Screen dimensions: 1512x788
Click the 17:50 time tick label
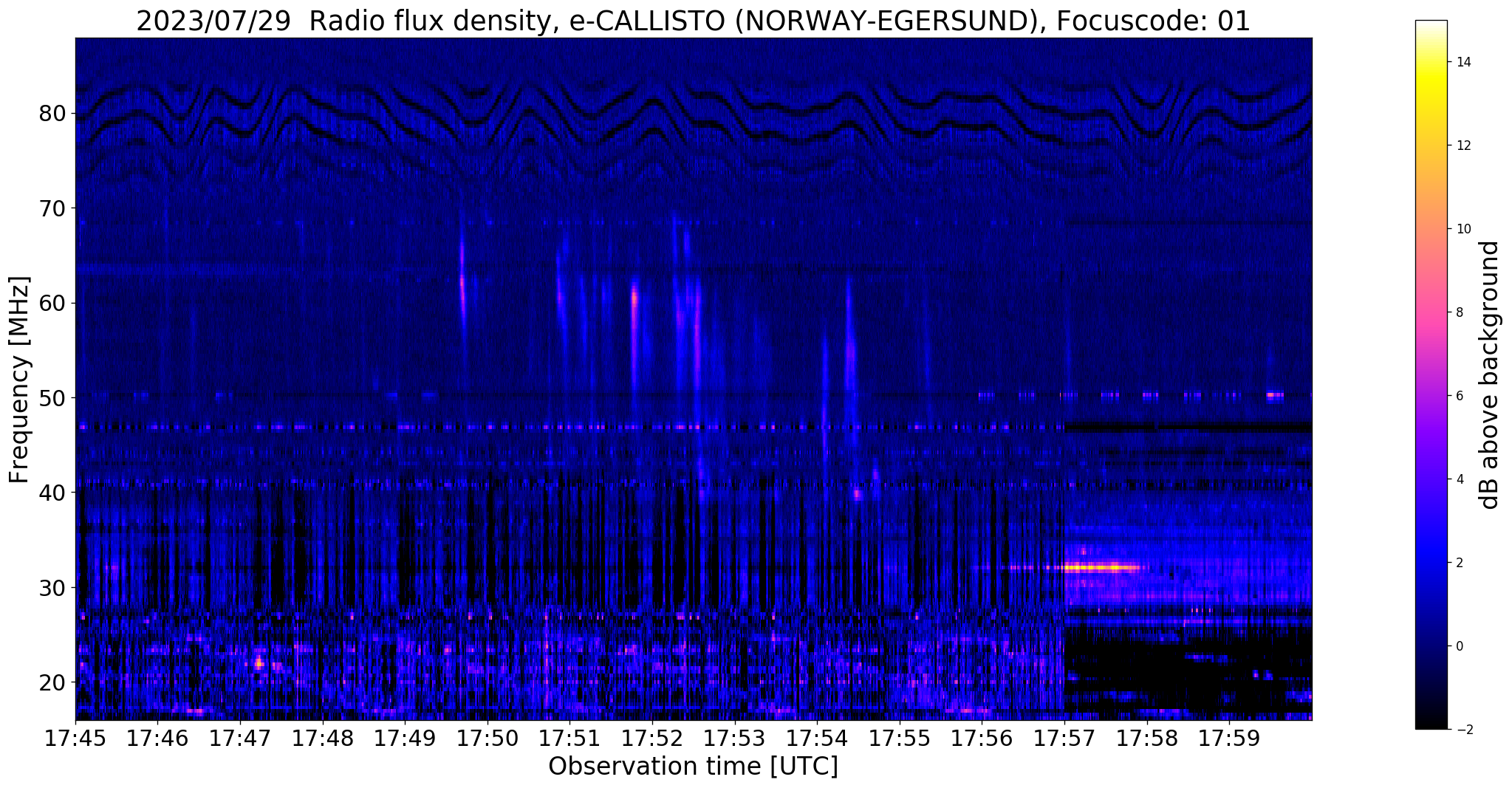click(x=488, y=739)
